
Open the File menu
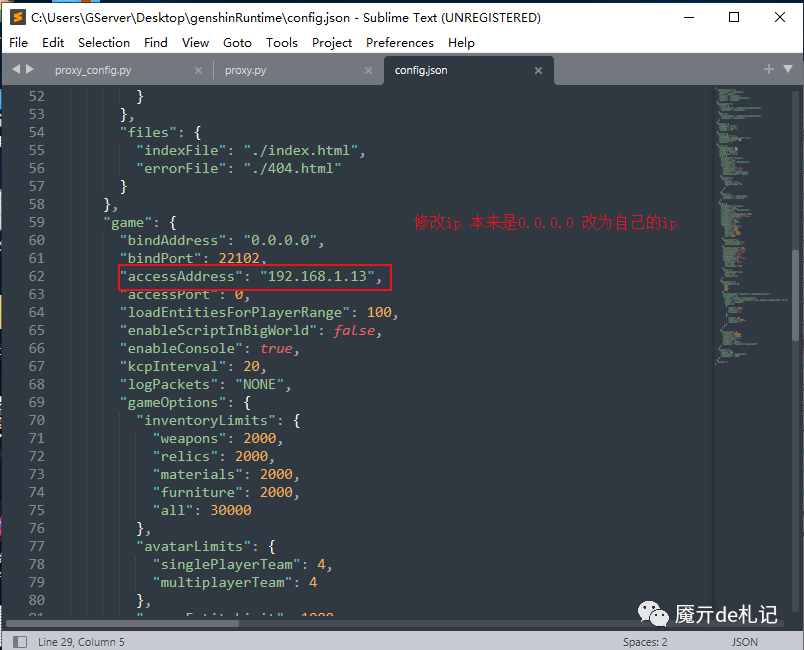click(18, 43)
